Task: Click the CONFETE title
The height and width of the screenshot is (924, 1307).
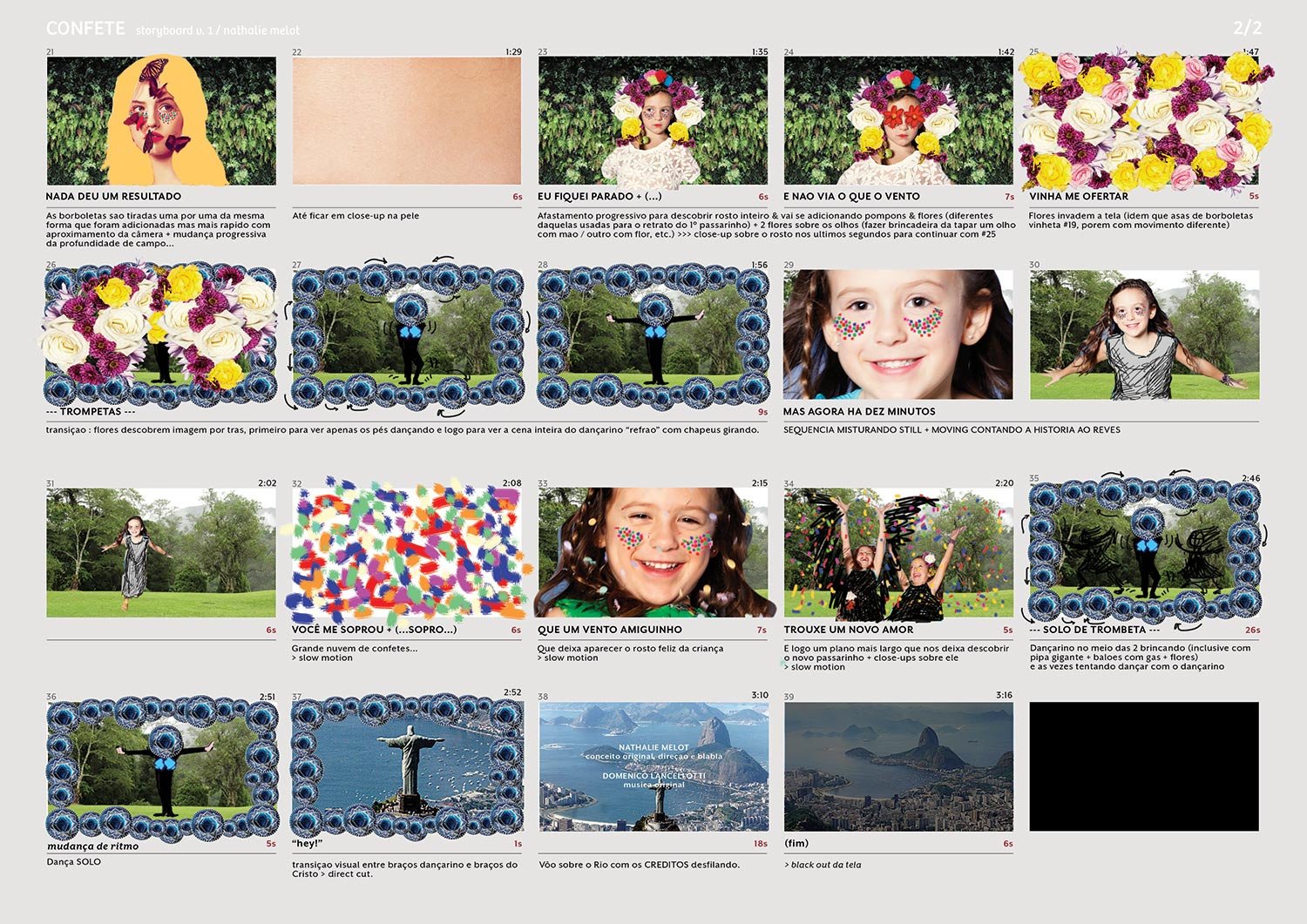Action: (85, 29)
